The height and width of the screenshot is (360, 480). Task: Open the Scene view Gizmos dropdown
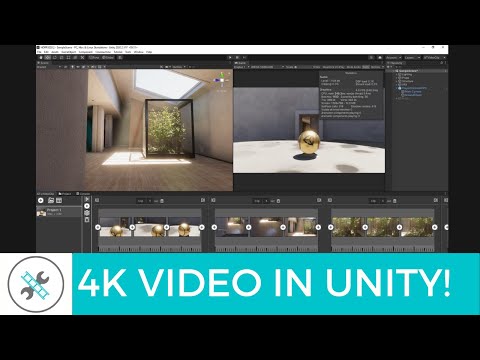(x=179, y=67)
